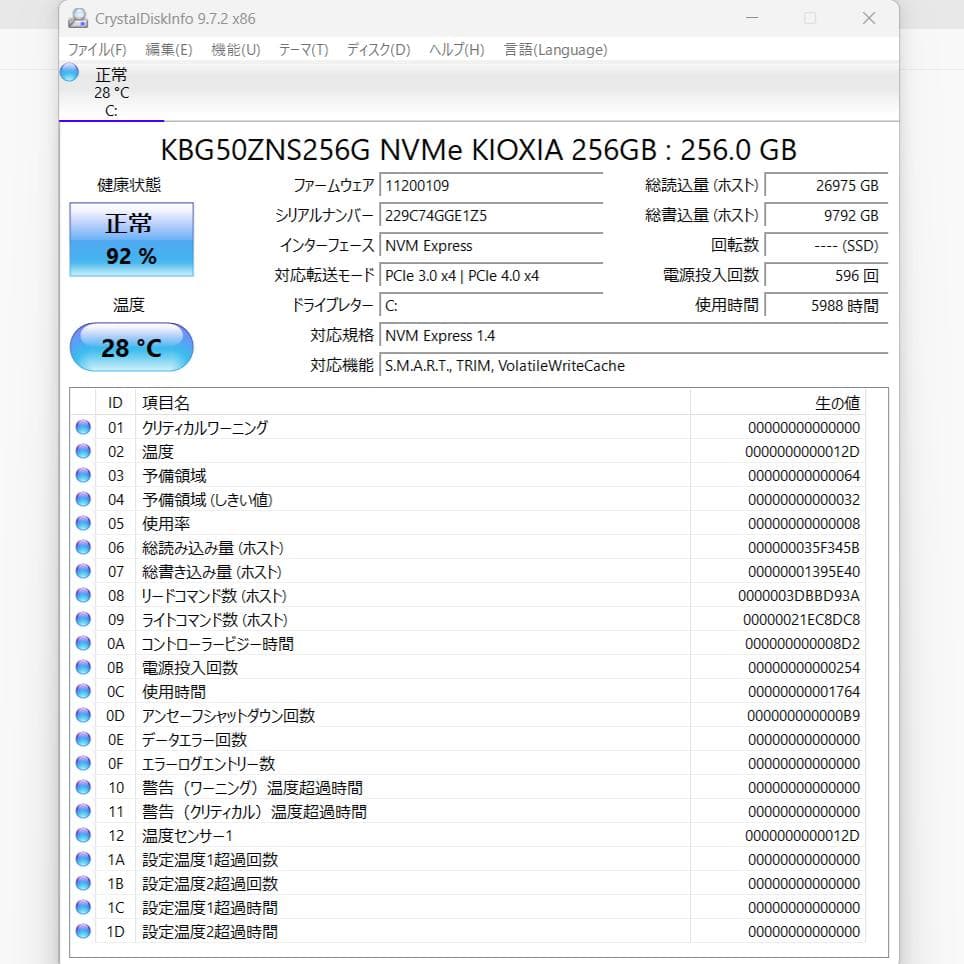Click status orb for row 0C 使用時間
964x964 pixels.
[83, 691]
